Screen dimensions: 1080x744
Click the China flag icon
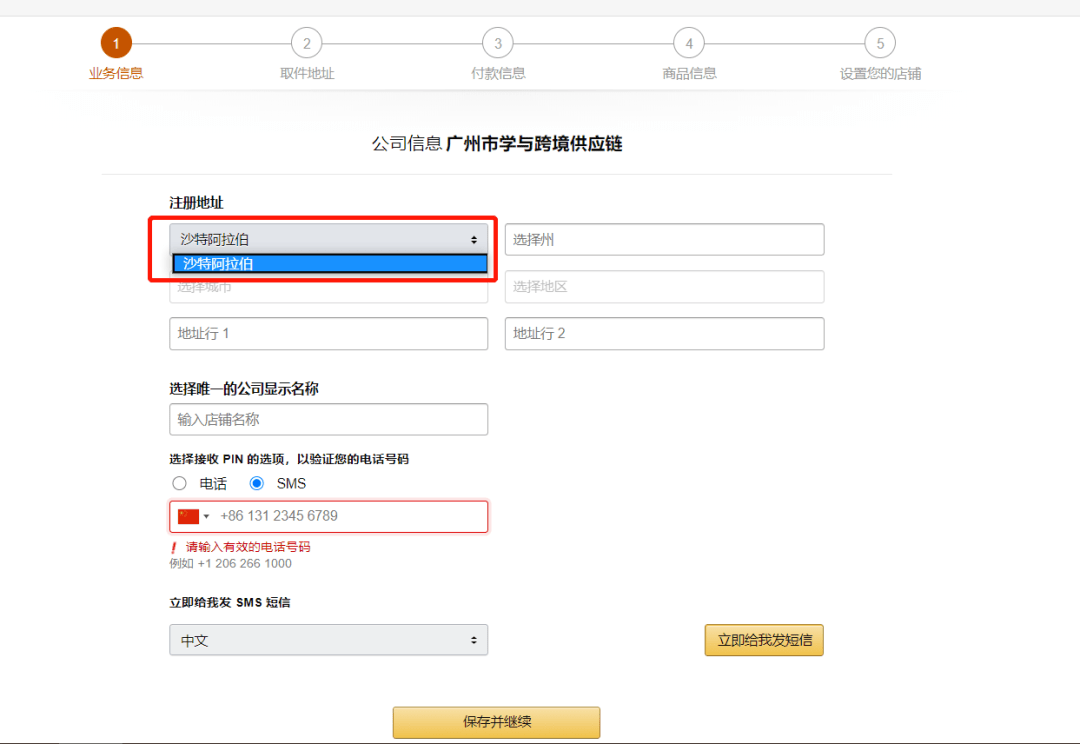[188, 516]
